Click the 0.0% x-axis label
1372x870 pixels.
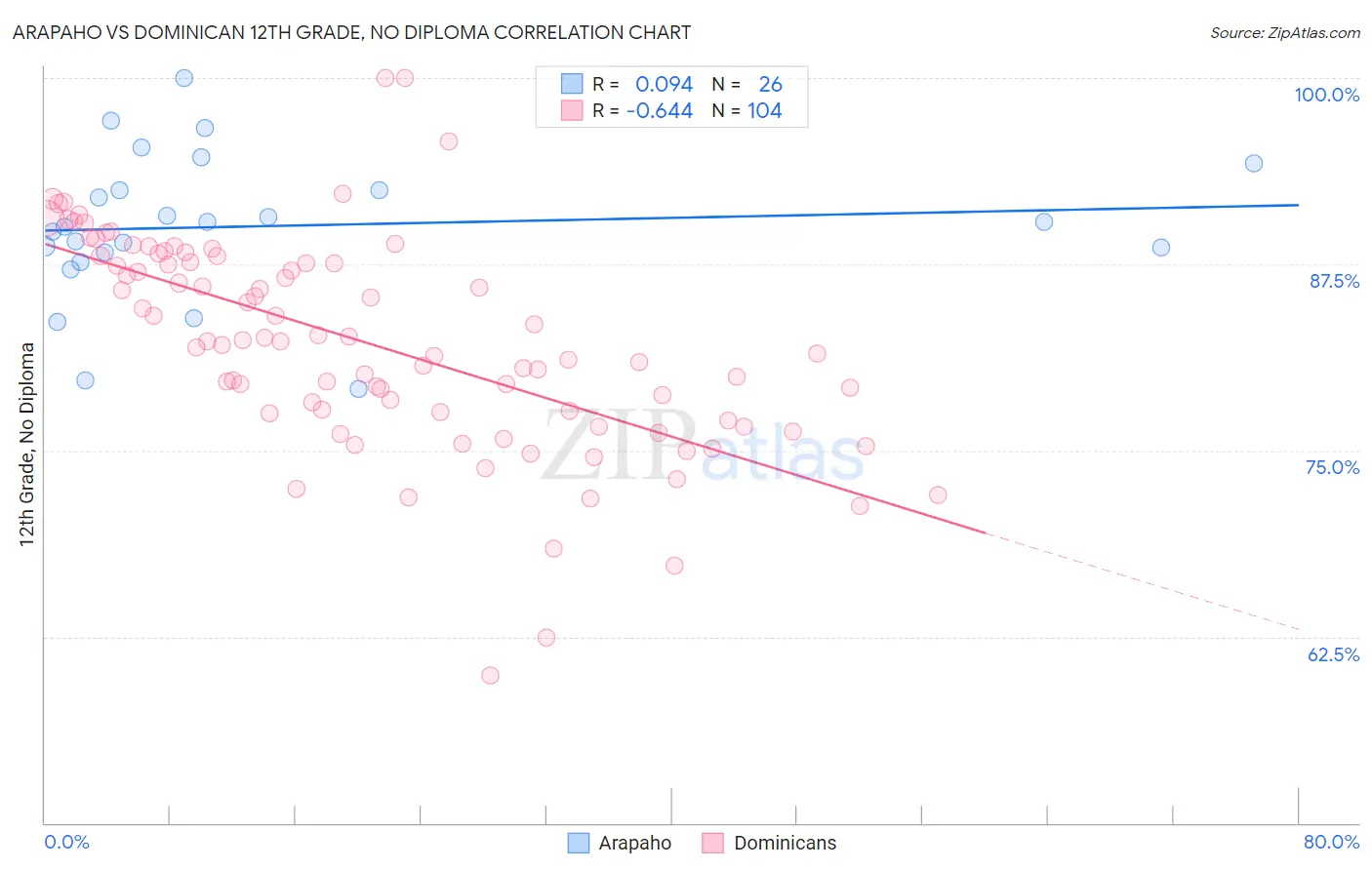point(66,842)
